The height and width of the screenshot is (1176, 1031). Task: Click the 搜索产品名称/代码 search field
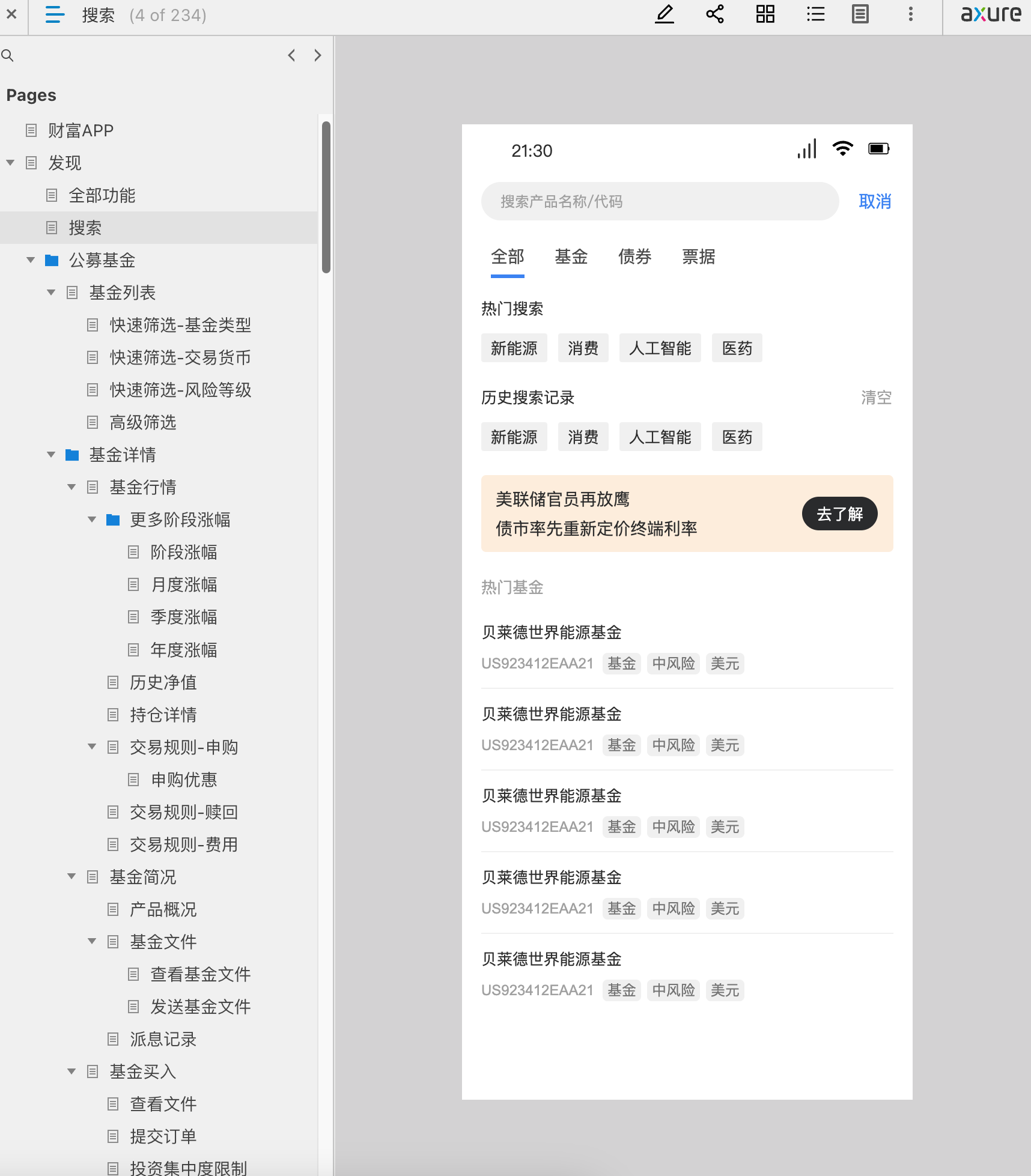click(x=660, y=201)
